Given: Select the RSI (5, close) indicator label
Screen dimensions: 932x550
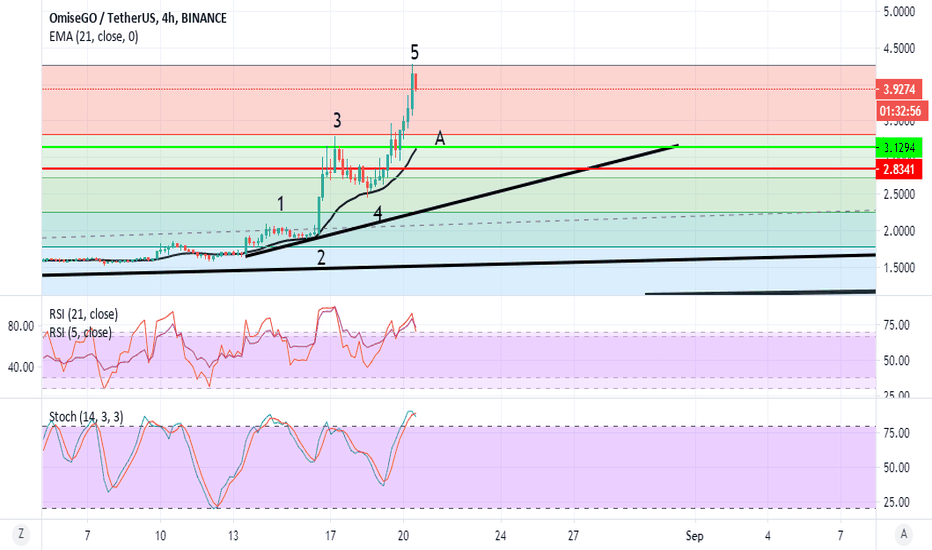Looking at the screenshot, I should pyautogui.click(x=80, y=332).
